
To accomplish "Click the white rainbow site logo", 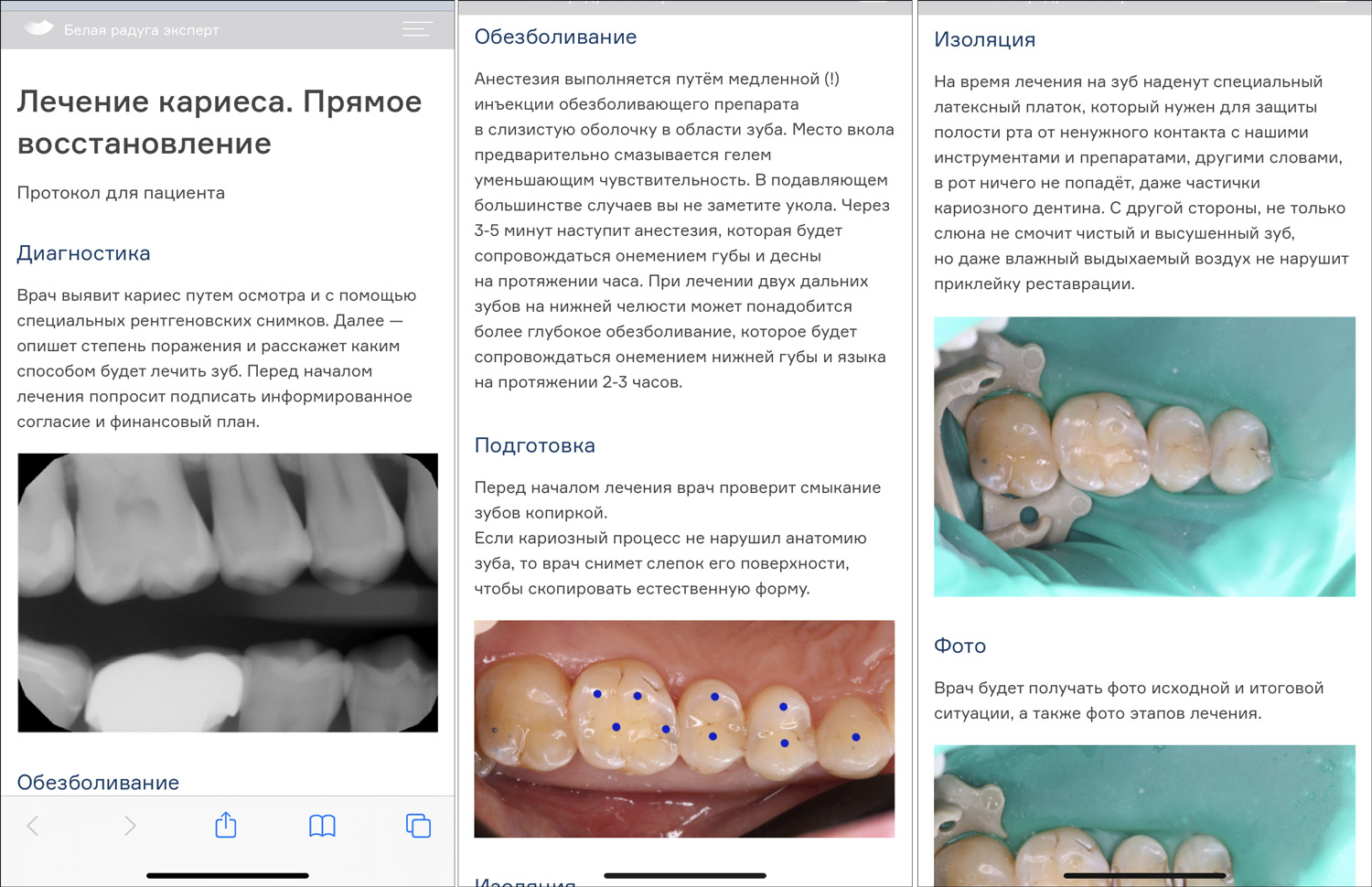I will [x=38, y=29].
